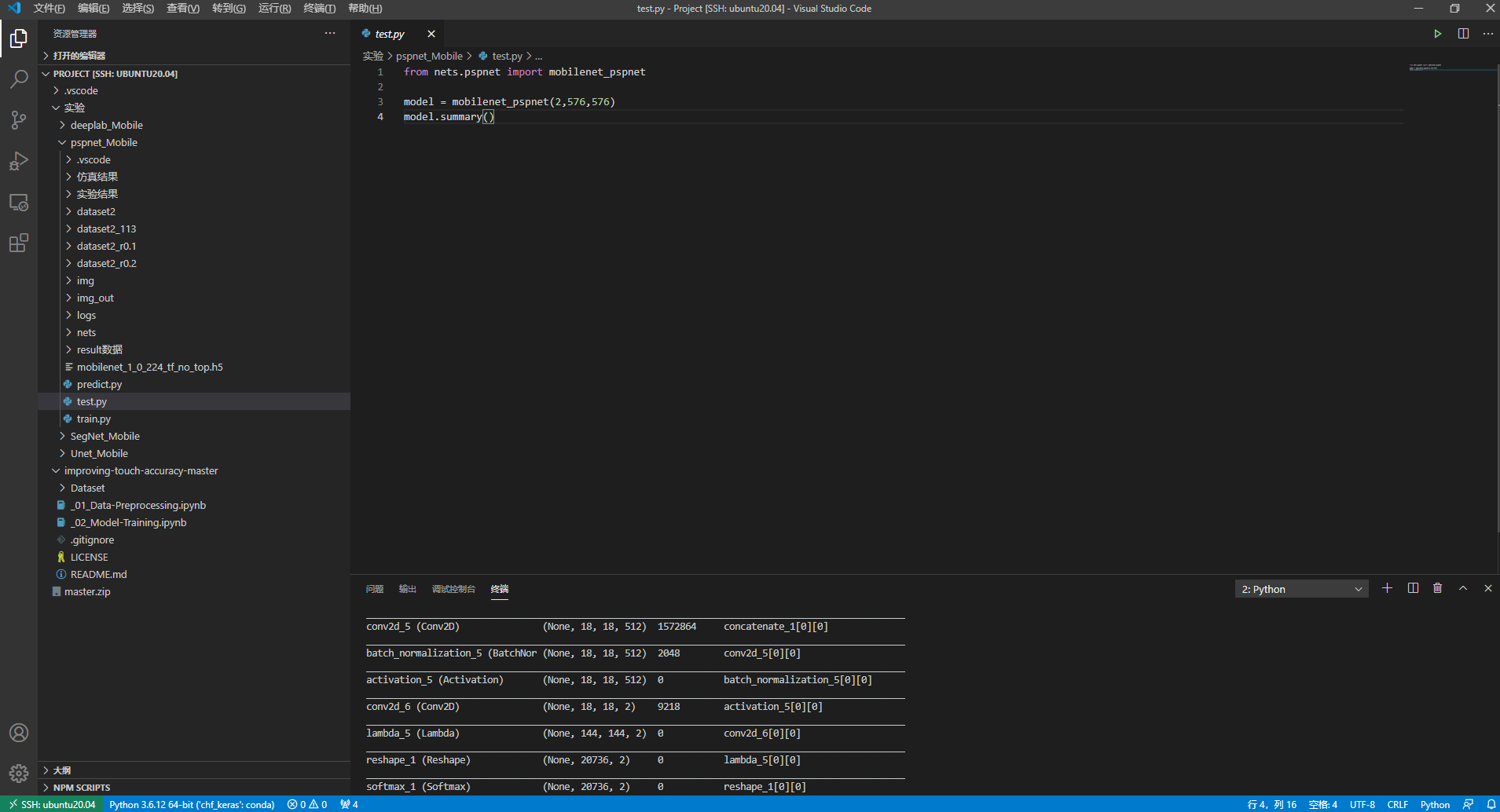1500x812 pixels.
Task: Switch to the 输出 panel tab
Action: tap(406, 588)
